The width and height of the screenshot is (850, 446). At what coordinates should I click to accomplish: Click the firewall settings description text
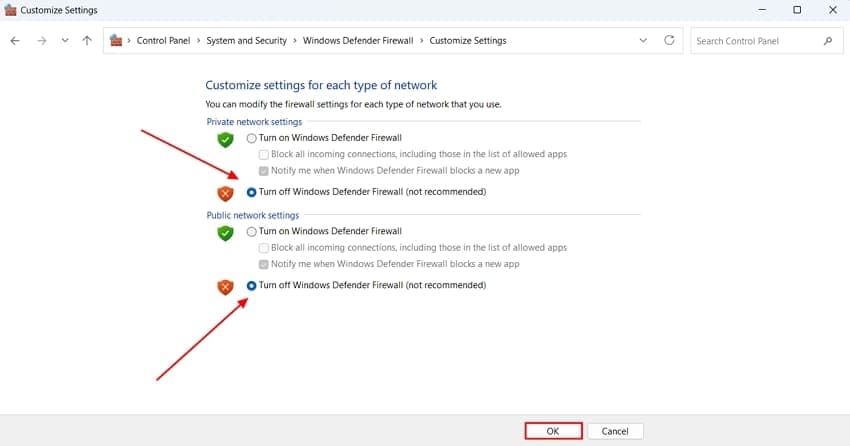pyautogui.click(x=353, y=104)
